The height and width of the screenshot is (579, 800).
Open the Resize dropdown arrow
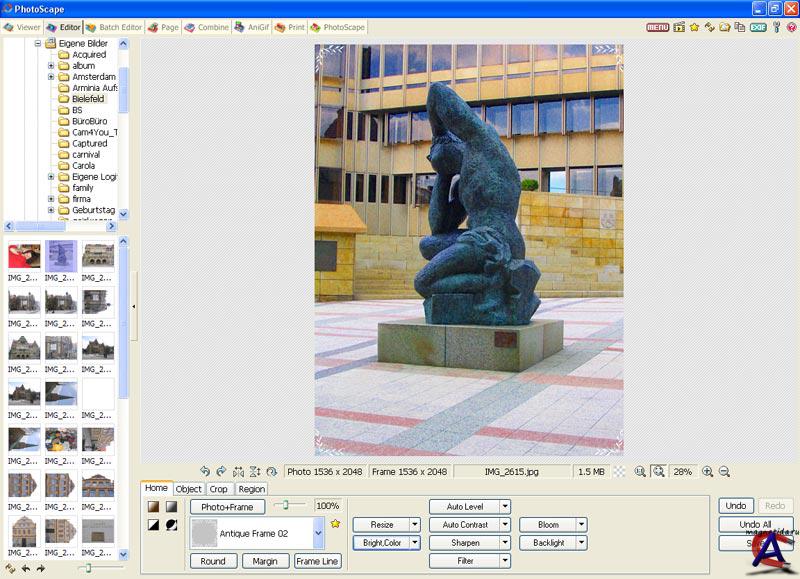[x=414, y=525]
